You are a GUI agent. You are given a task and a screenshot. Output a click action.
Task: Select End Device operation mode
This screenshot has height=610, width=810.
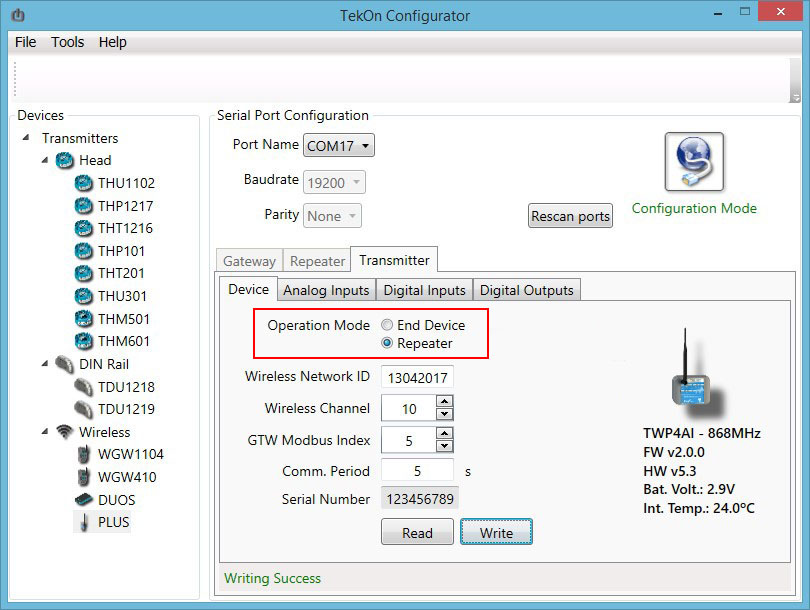(x=387, y=325)
